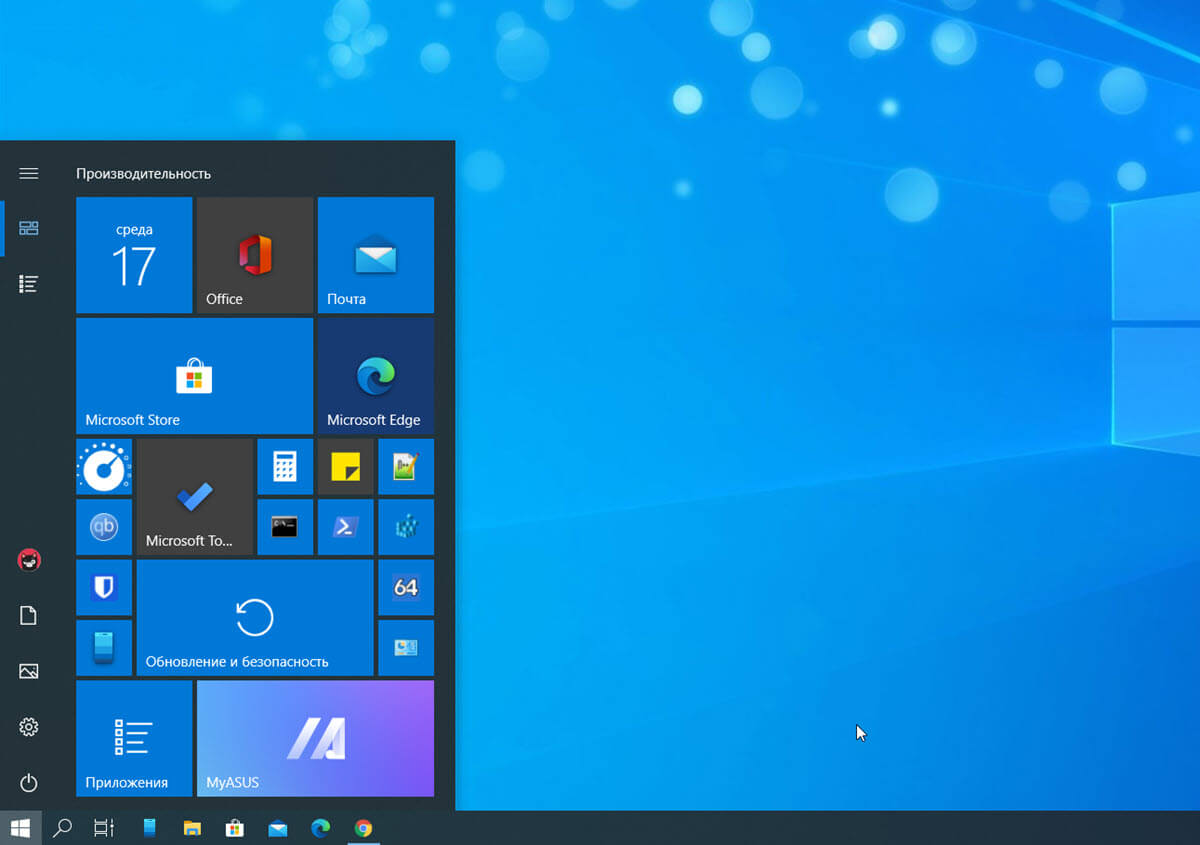The height and width of the screenshot is (845, 1200).
Task: Open Microsoft To Do tile
Action: [x=194, y=497]
